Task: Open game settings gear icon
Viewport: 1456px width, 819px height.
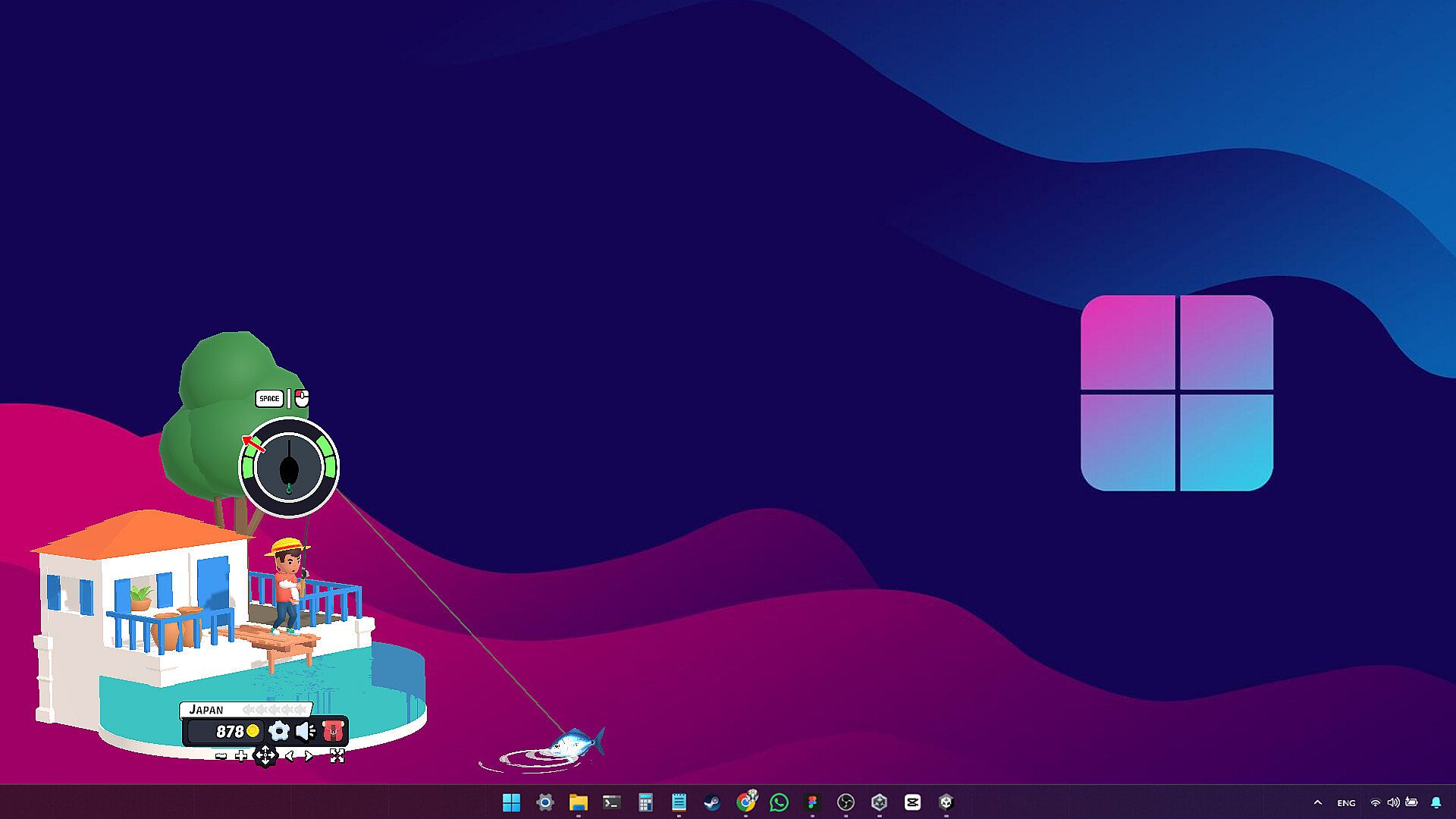Action: (x=279, y=731)
